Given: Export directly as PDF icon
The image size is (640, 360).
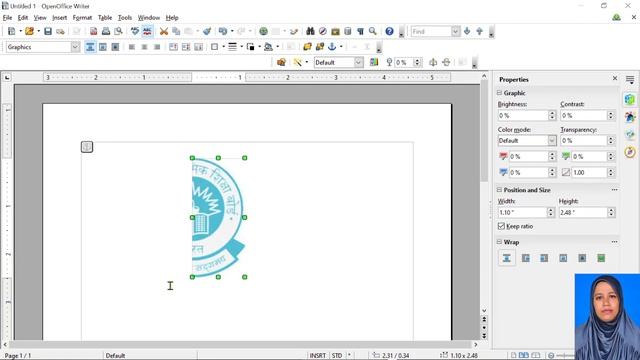Looking at the screenshot, I should pos(93,31).
